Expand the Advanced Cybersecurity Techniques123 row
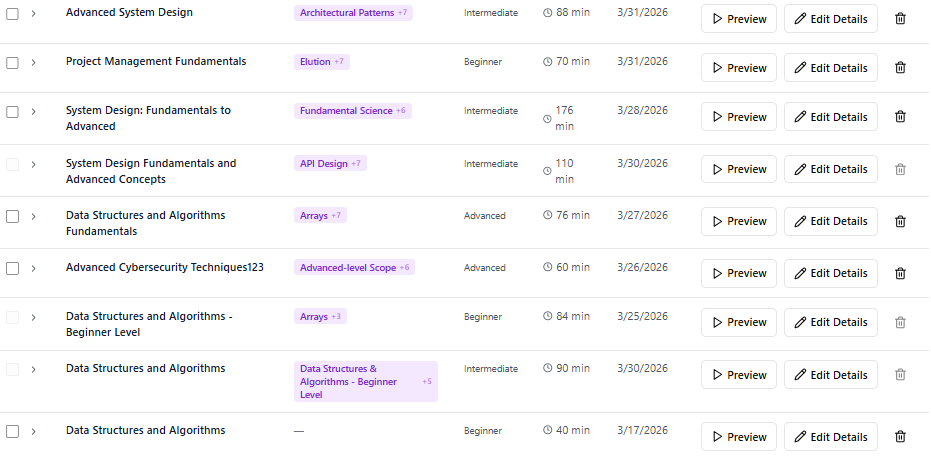This screenshot has width=931, height=465. coord(33,268)
